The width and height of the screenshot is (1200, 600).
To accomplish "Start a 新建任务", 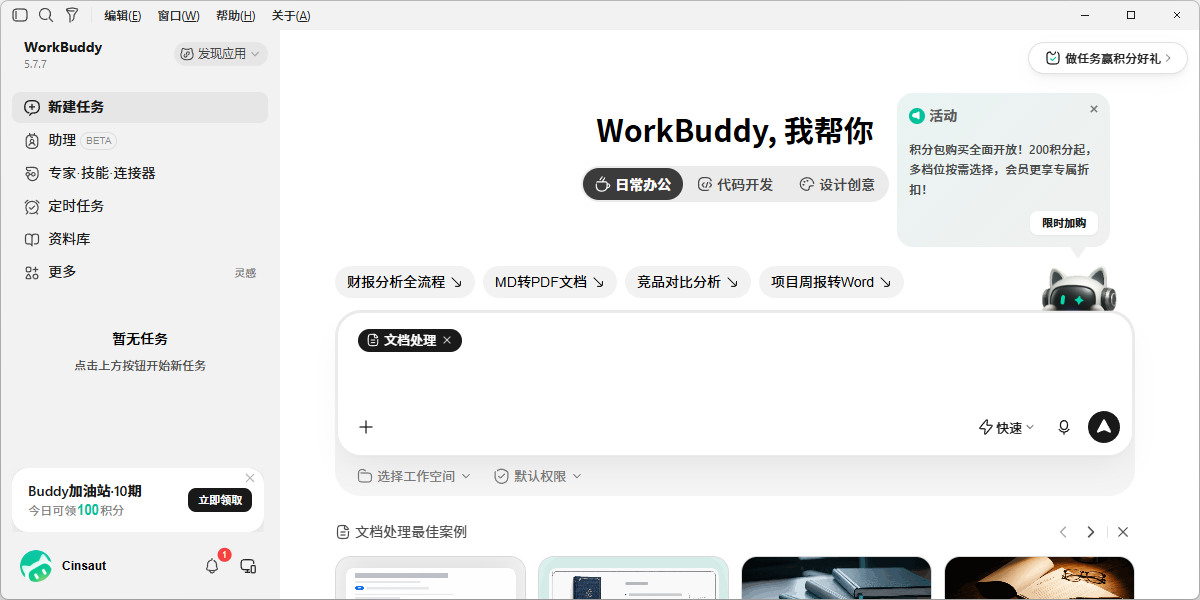I will (x=140, y=107).
